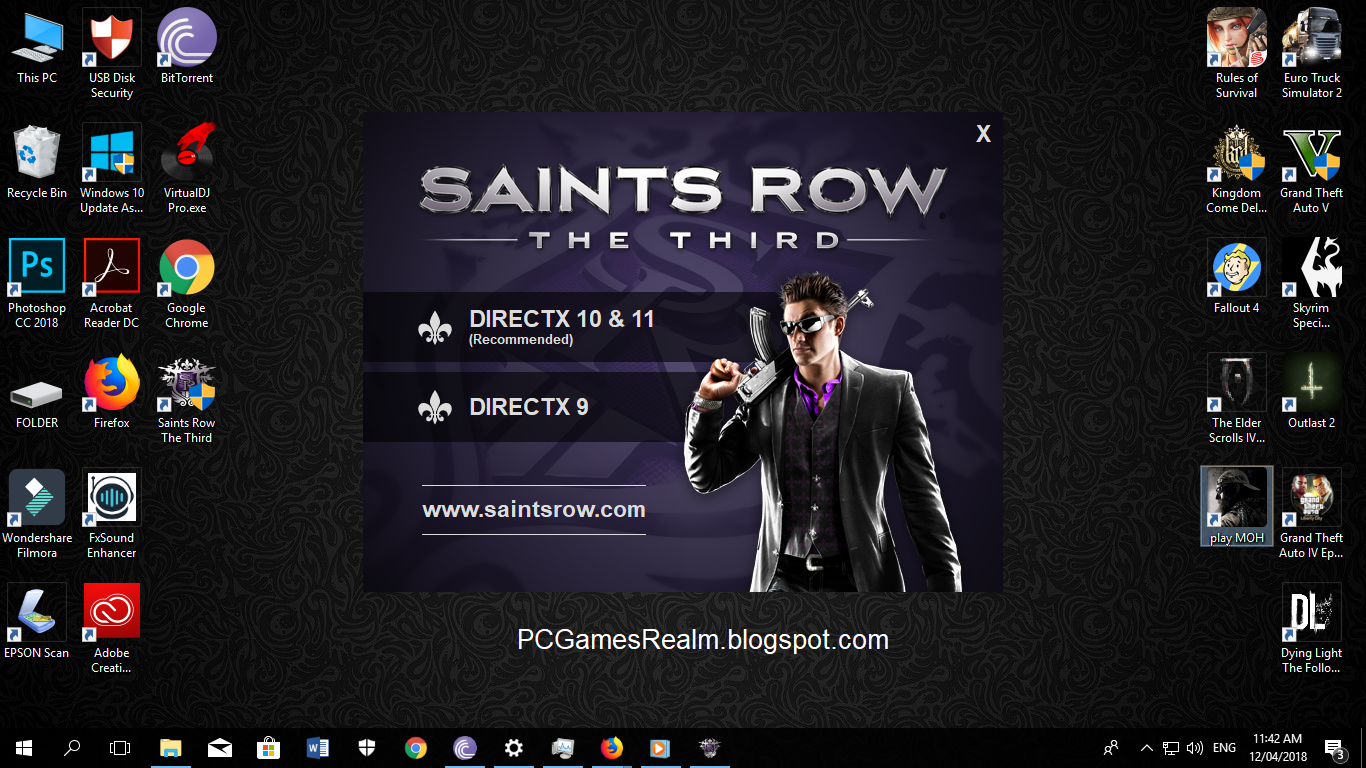Screen dimensions: 1366x768
Task: Launch VirtualDJ Pro.exe shortcut
Action: (x=187, y=169)
